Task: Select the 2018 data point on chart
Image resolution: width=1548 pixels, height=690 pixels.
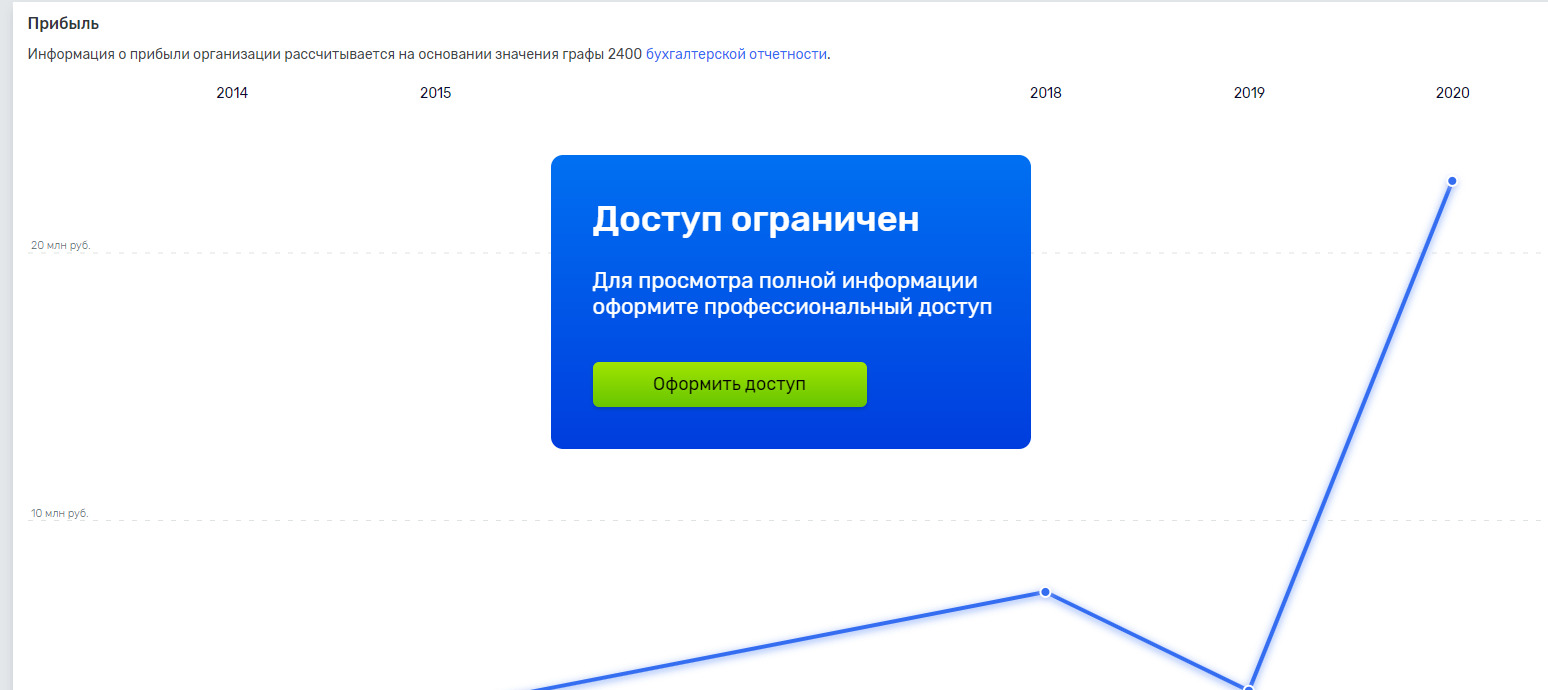Action: click(x=1045, y=592)
